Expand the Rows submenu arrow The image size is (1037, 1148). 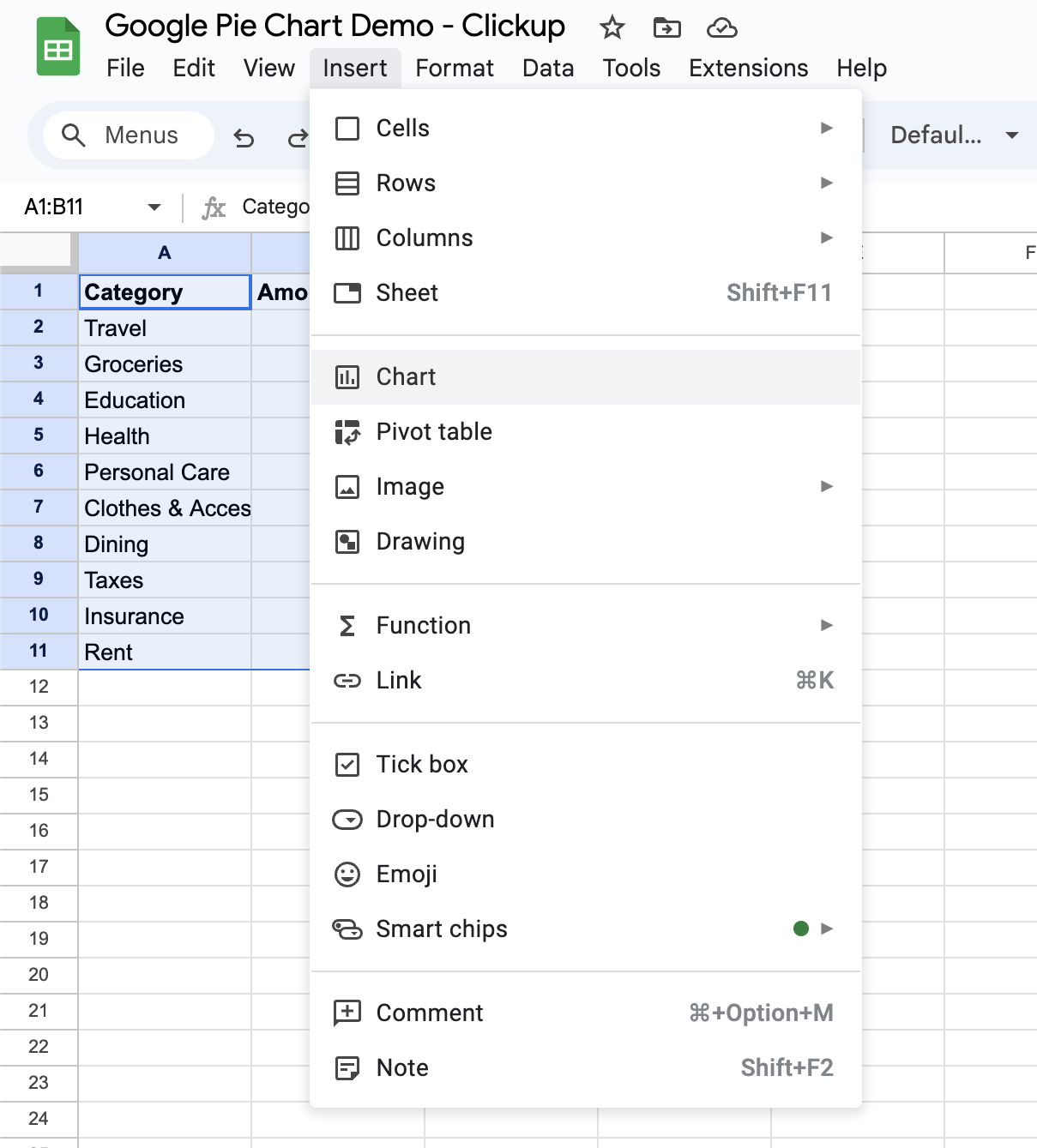[827, 183]
